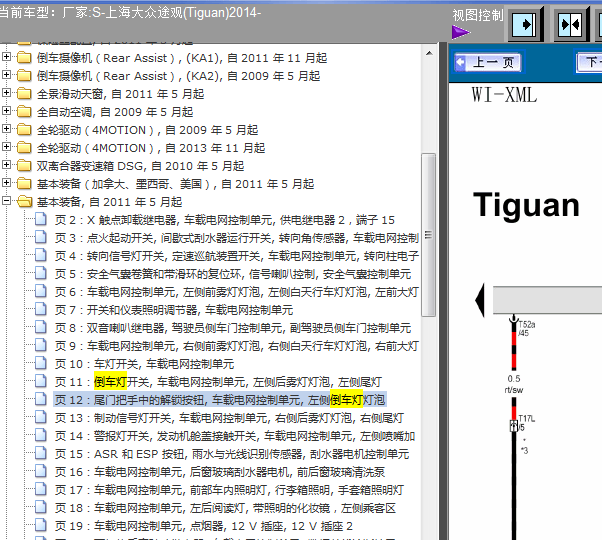Click document icon of 页 7
The height and width of the screenshot is (540, 602).
pyautogui.click(x=41, y=309)
